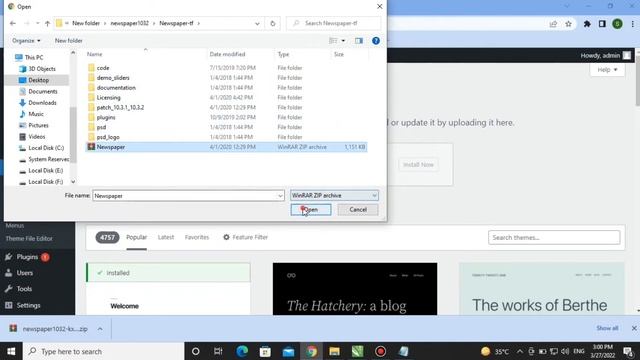The height and width of the screenshot is (360, 640).
Task: Open the Feature Filter
Action: point(245,237)
